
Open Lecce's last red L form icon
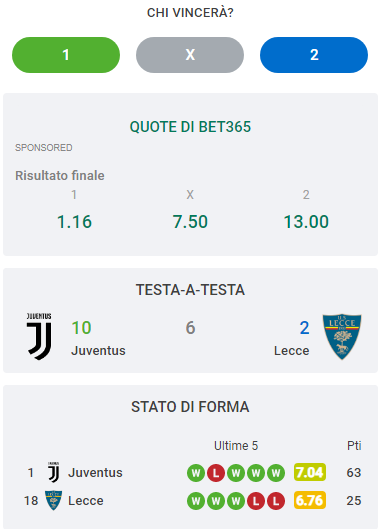click(x=276, y=501)
